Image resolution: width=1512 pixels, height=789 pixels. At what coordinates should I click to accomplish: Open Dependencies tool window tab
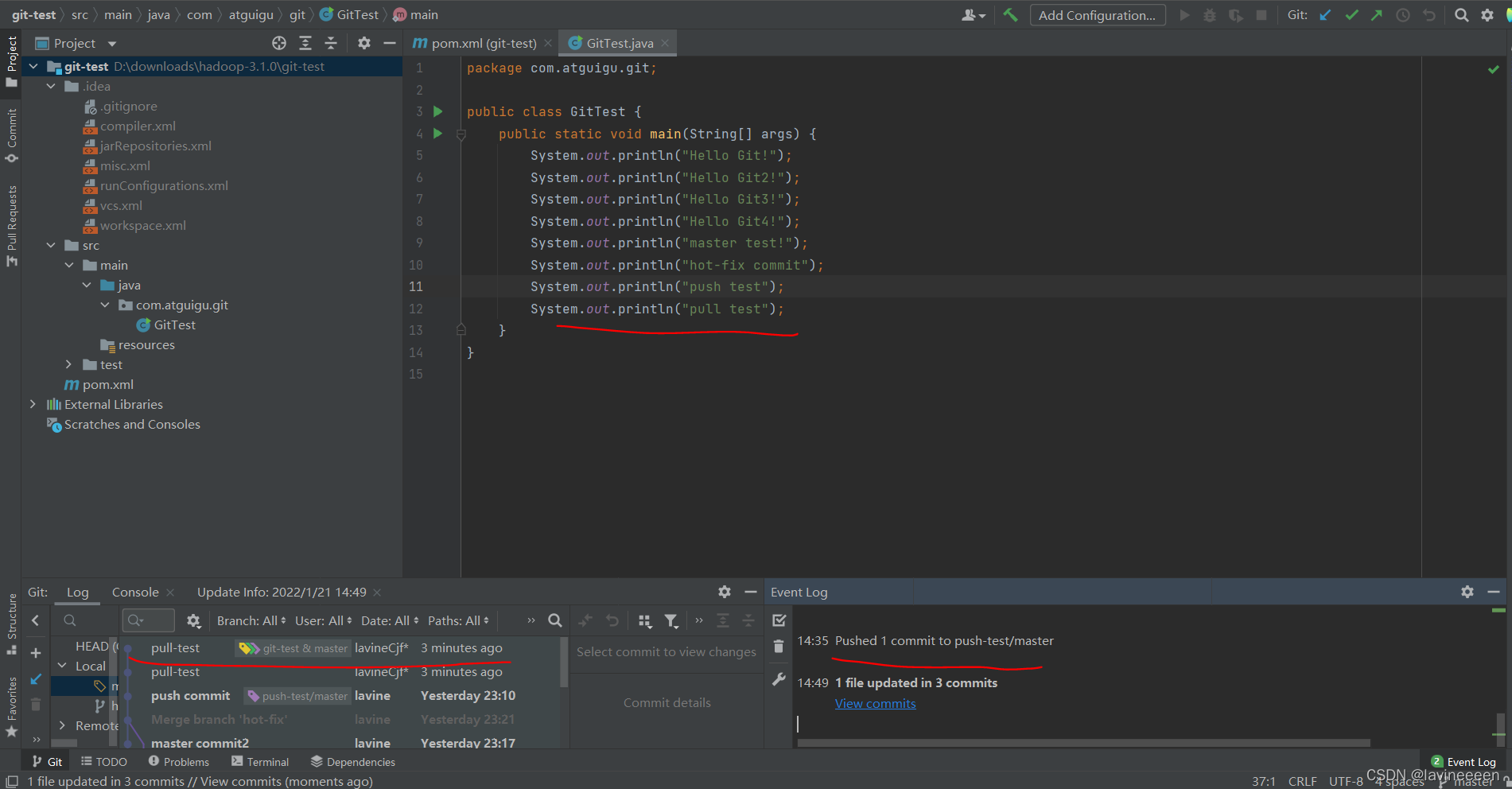click(x=352, y=762)
